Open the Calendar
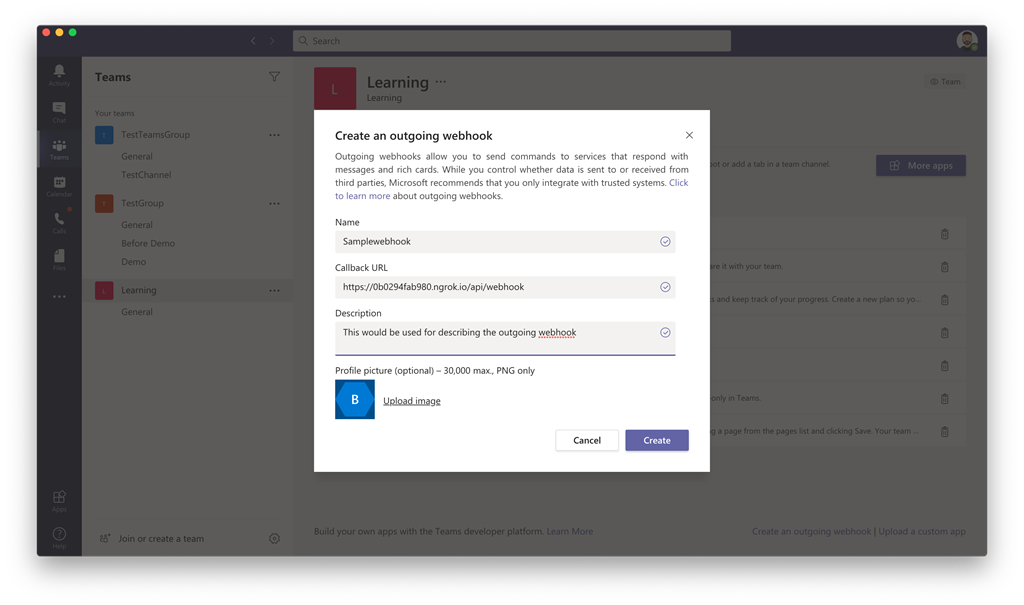The image size is (1024, 605). (x=59, y=185)
